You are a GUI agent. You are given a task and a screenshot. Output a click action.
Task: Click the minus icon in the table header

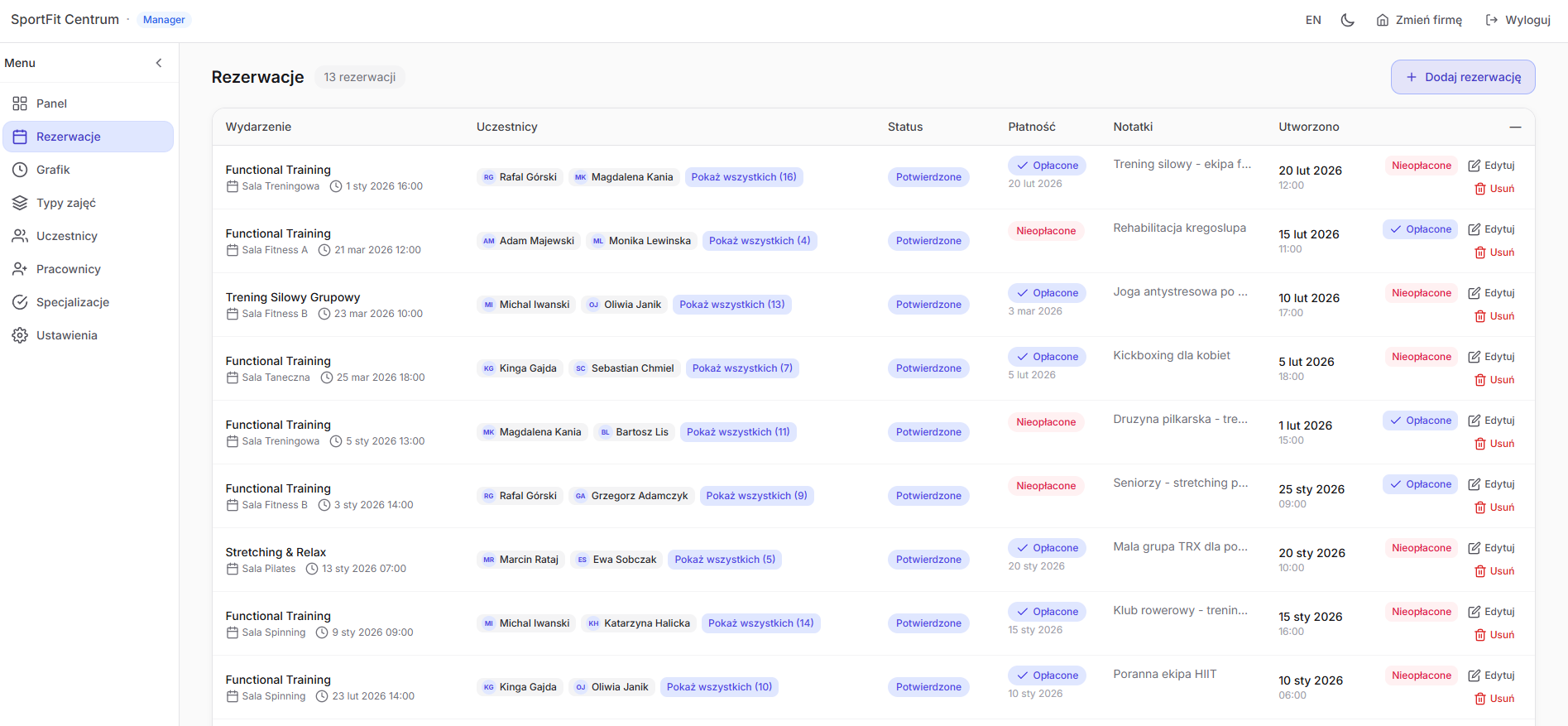[x=1515, y=127]
